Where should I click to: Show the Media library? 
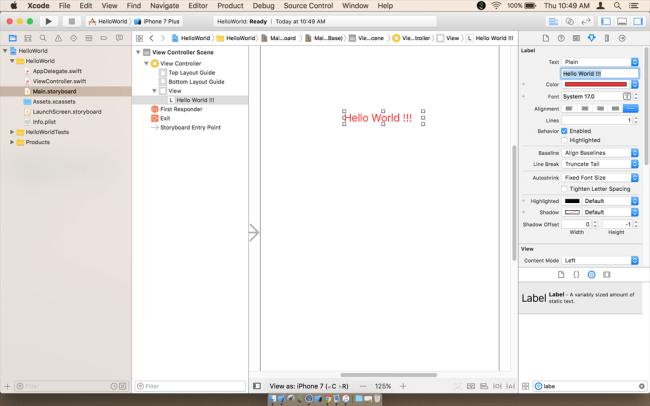607,275
